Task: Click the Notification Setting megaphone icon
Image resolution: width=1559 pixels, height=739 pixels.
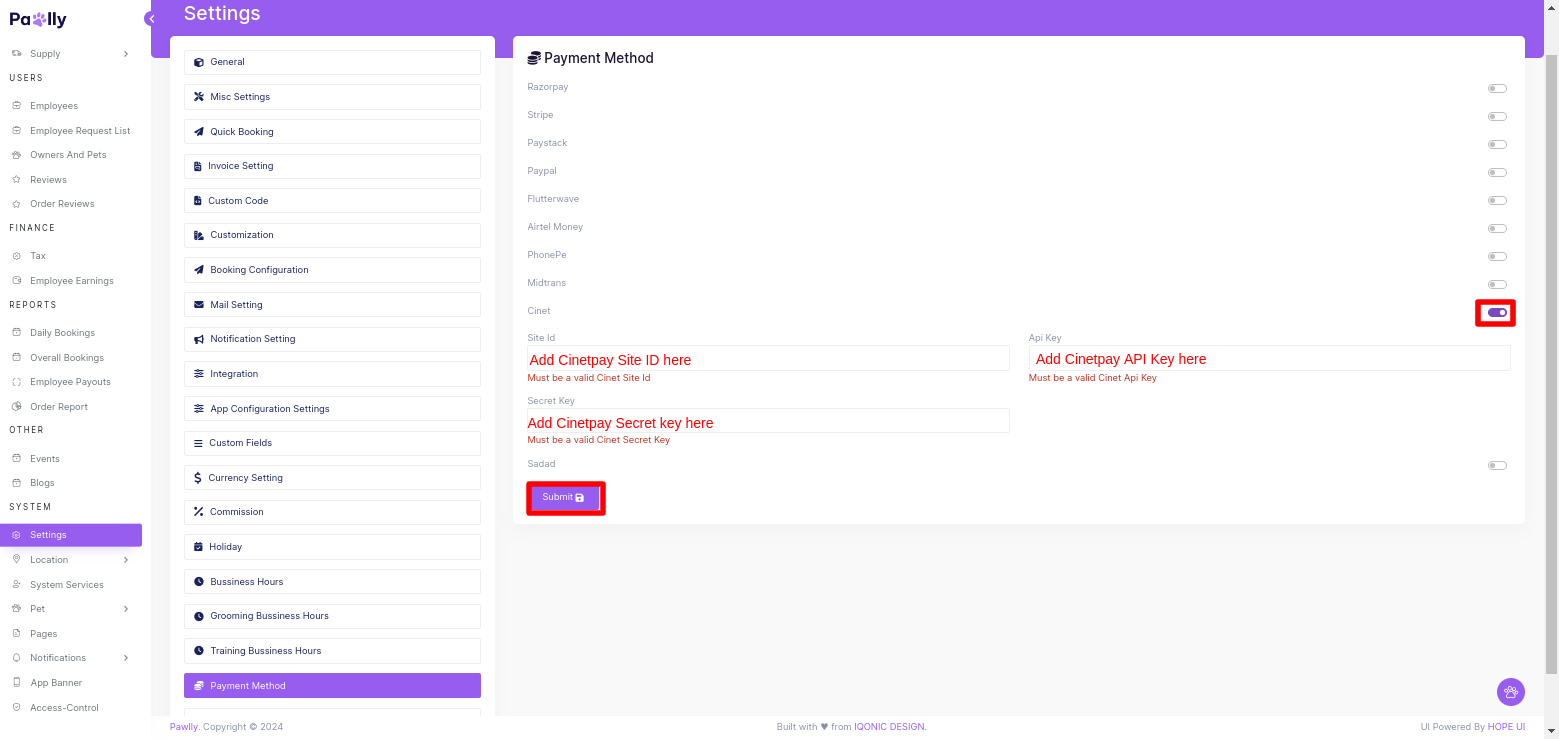Action: tap(199, 339)
